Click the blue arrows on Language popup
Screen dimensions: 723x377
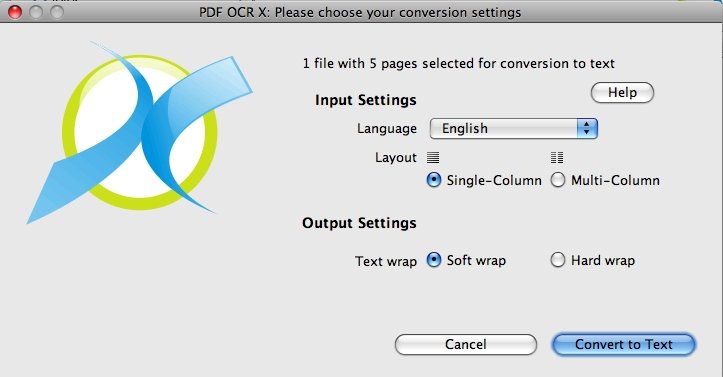tap(587, 129)
